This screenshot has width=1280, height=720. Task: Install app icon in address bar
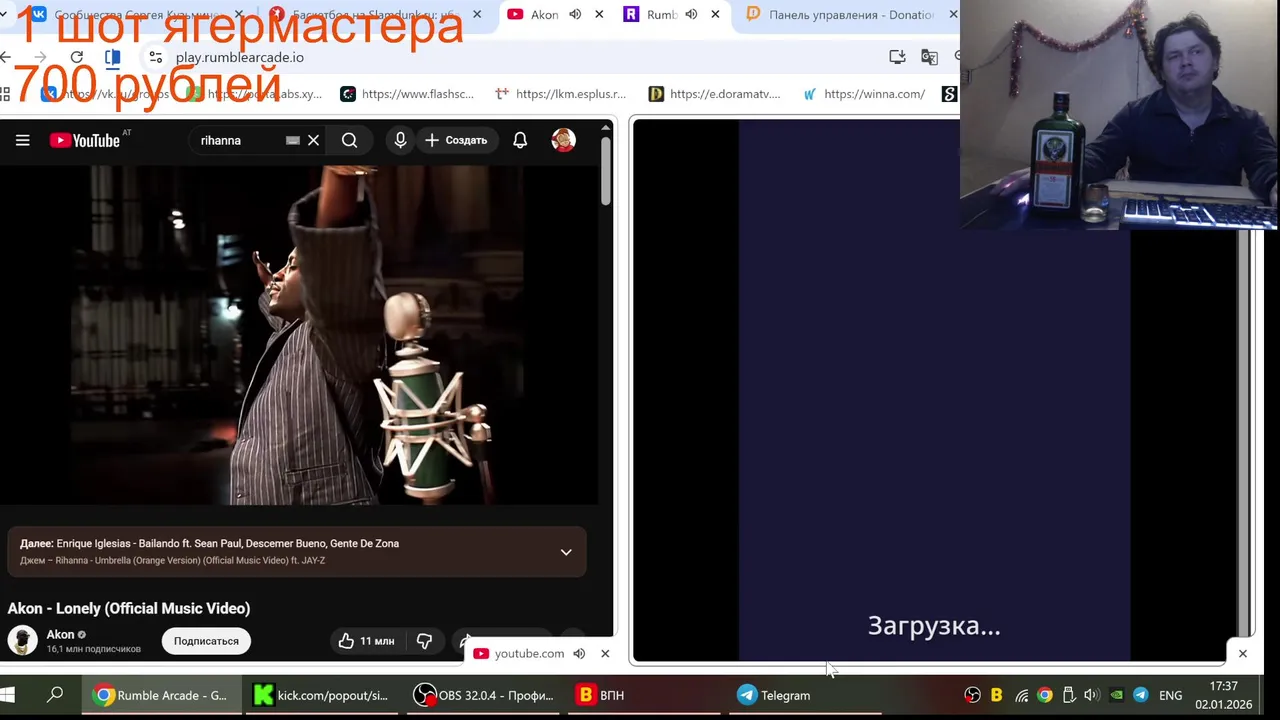pos(897,57)
